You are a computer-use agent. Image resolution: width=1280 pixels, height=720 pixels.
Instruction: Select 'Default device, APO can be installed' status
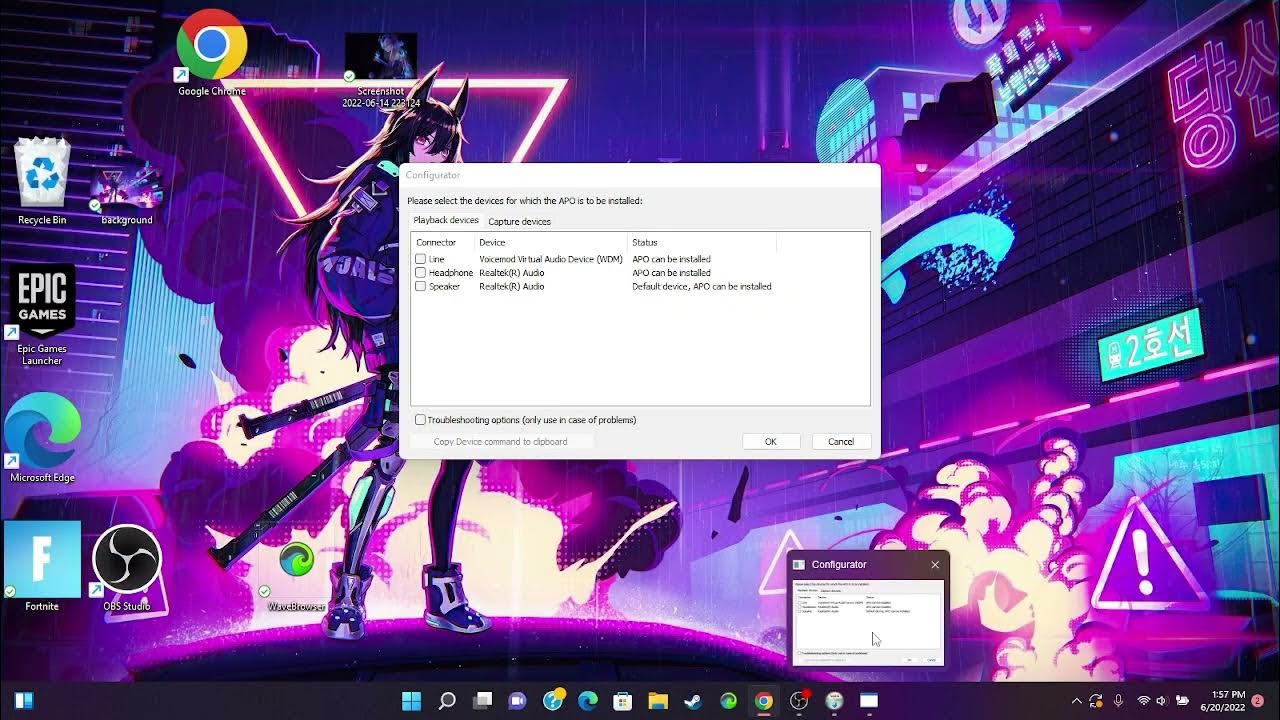(702, 286)
